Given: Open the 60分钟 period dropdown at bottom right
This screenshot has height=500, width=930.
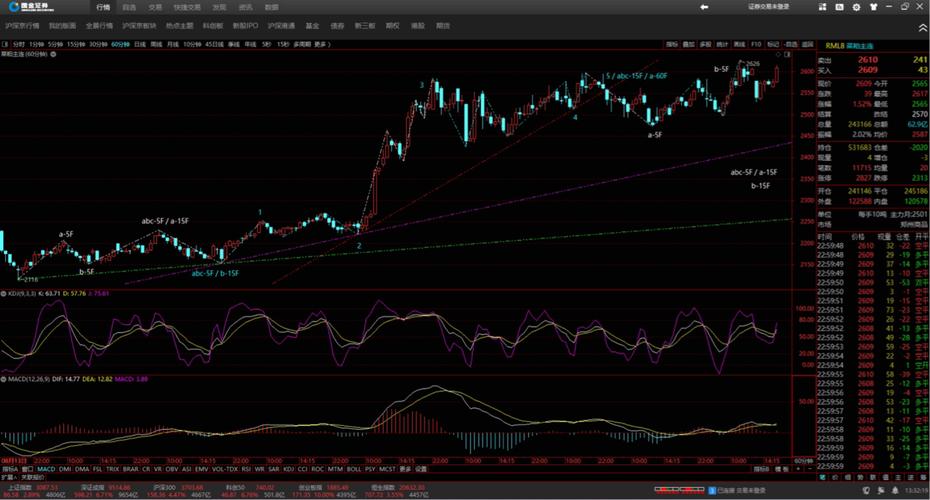Looking at the screenshot, I should coord(805,460).
